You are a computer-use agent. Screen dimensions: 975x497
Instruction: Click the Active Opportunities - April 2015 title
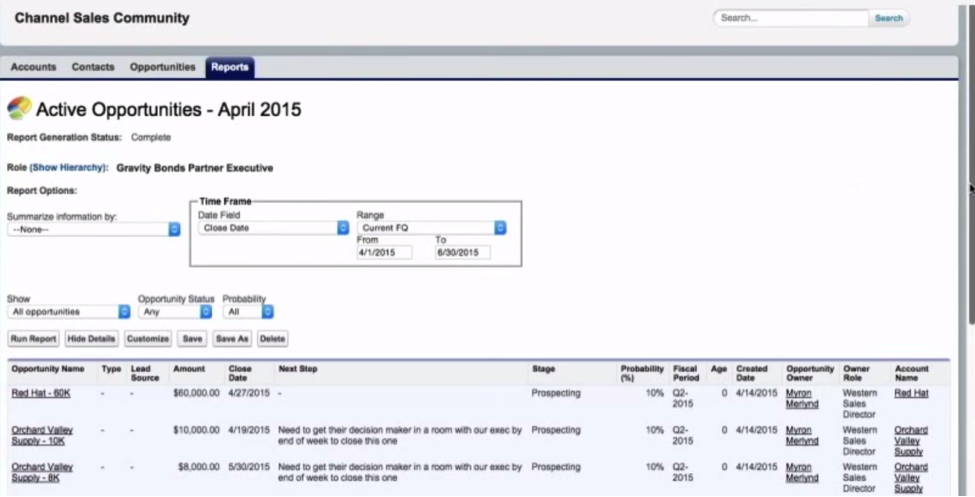click(169, 109)
